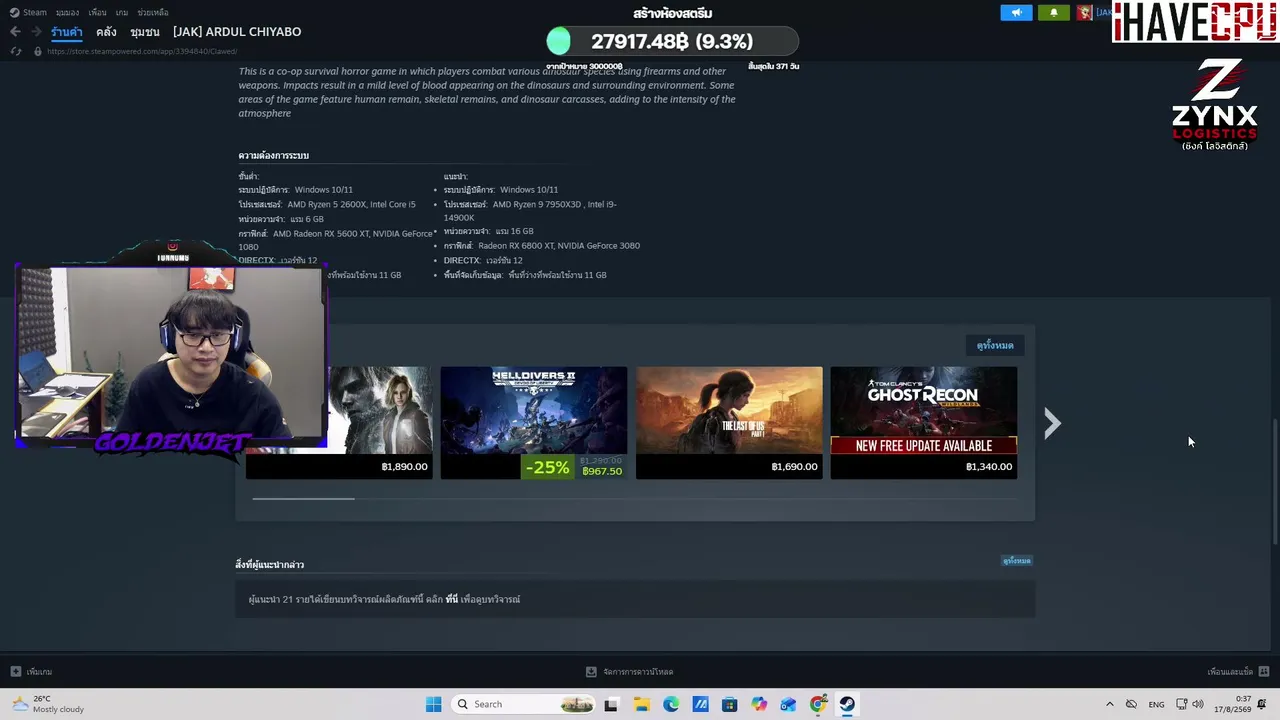Click the cloud sync tray icon
This screenshot has width=1280, height=720.
tap(1131, 704)
